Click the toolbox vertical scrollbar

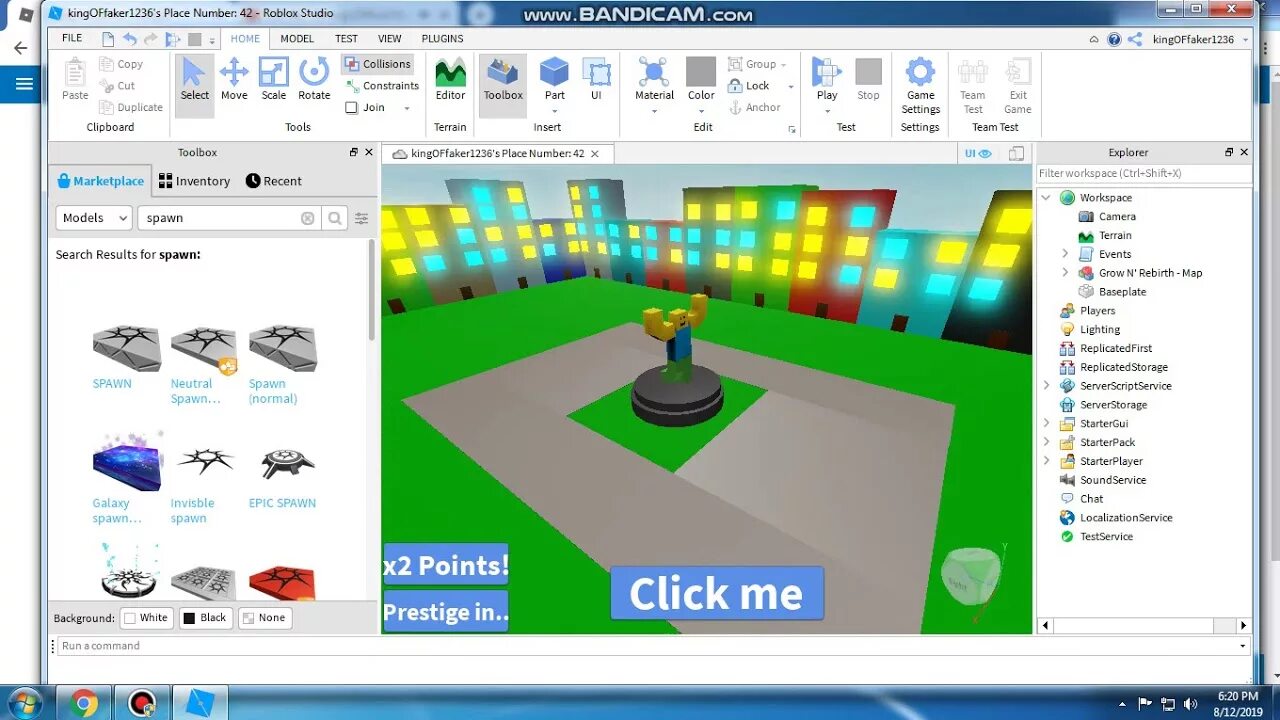[x=372, y=290]
